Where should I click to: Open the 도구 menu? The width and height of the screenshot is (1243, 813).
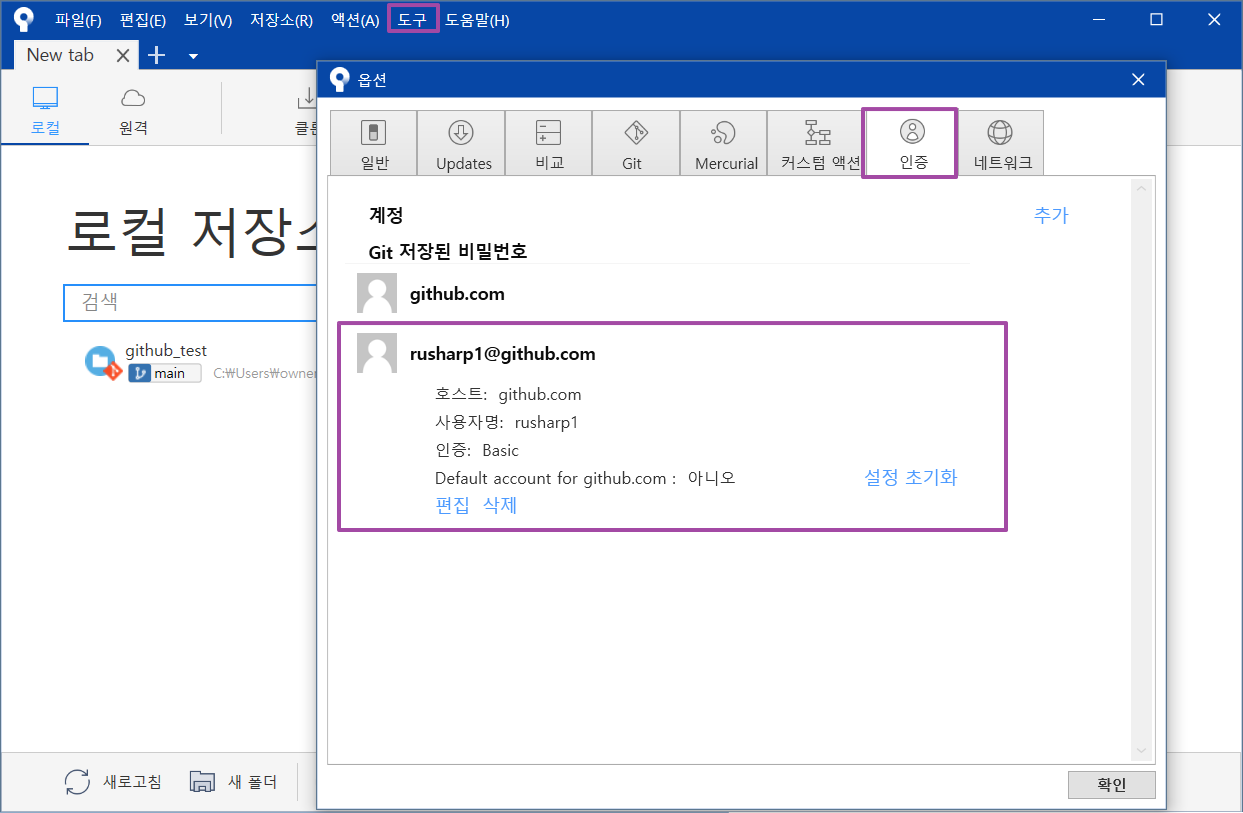413,20
